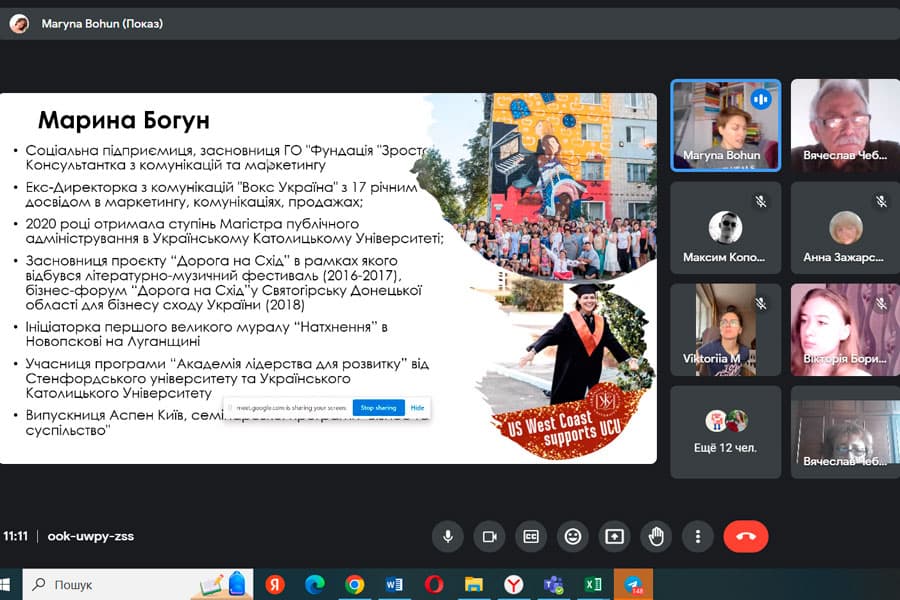
Task: Click the Stop sharing button
Action: click(378, 408)
